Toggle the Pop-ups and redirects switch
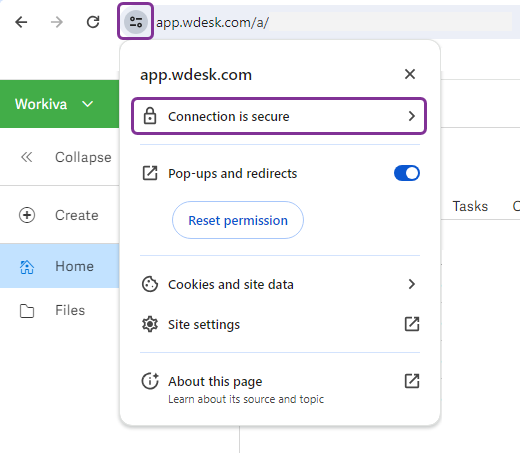 [x=407, y=173]
